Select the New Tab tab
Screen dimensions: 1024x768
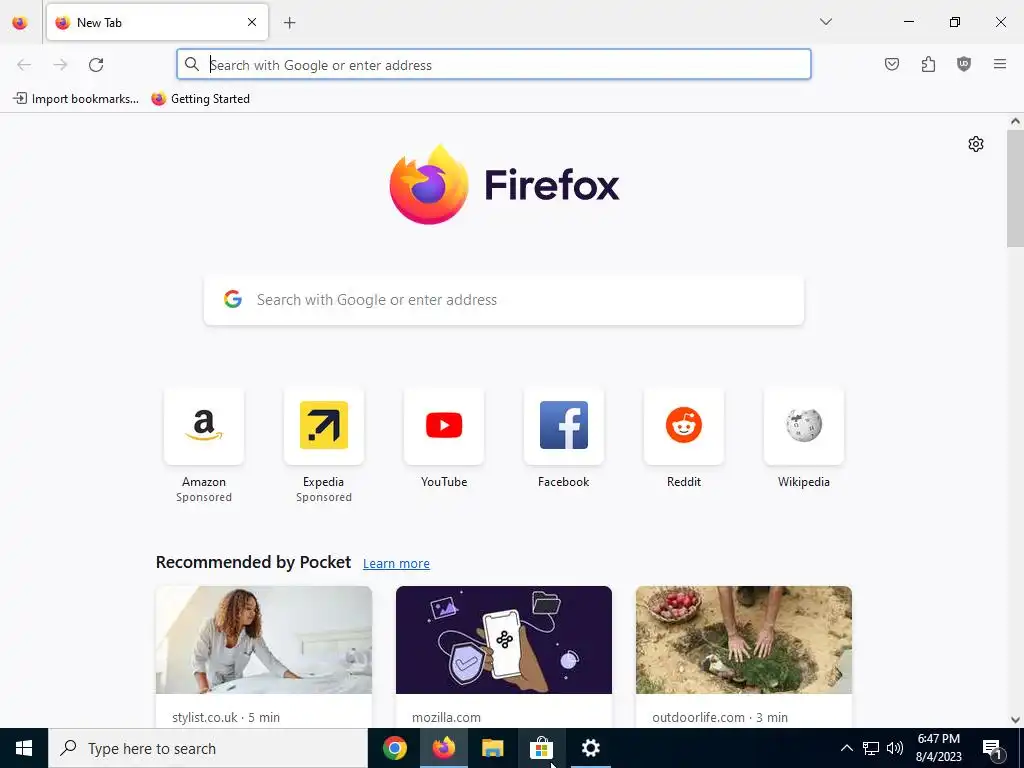[157, 22]
